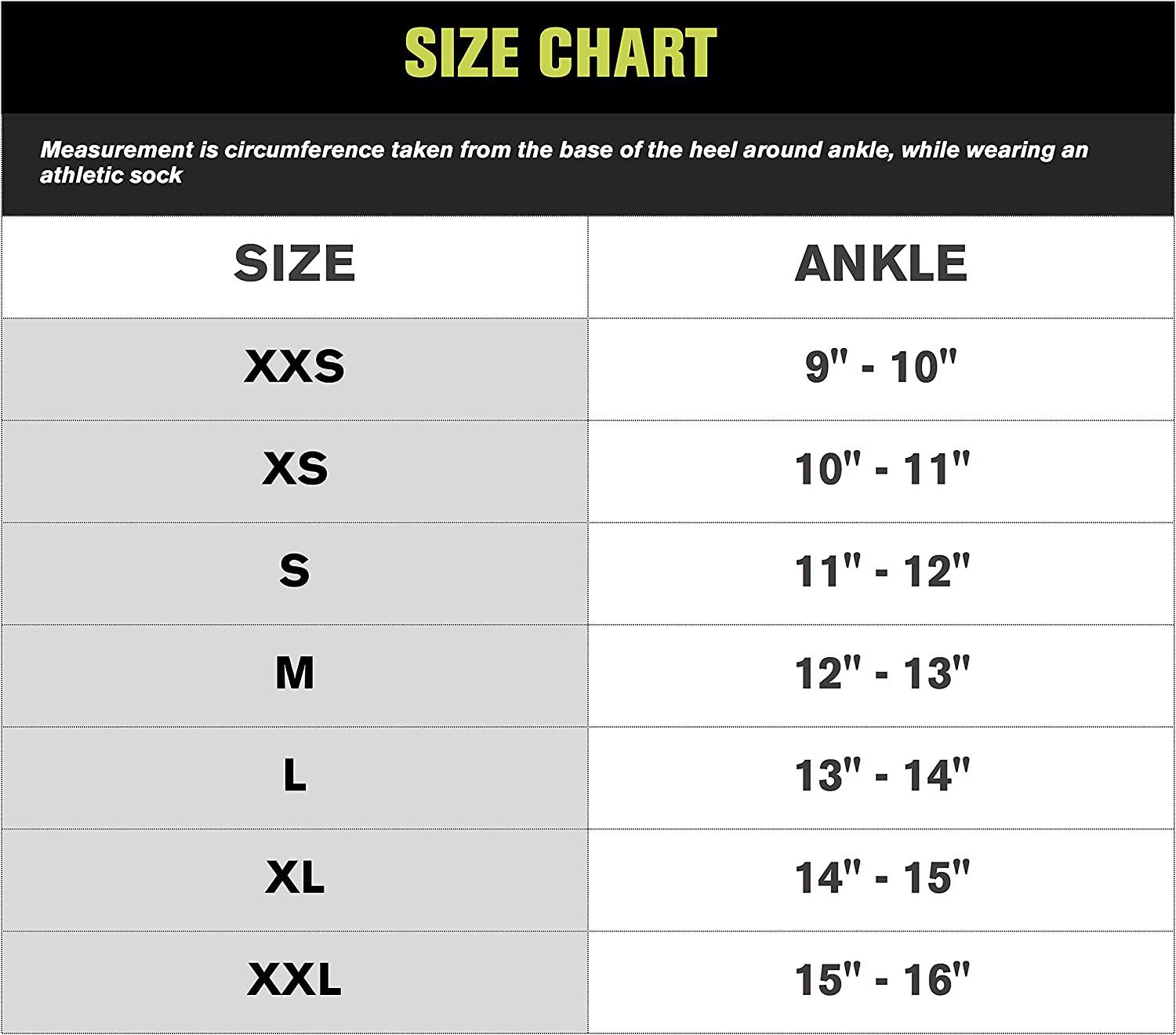Select the 11" - 12" ankle measurement
The image size is (1176, 1035).
[881, 571]
